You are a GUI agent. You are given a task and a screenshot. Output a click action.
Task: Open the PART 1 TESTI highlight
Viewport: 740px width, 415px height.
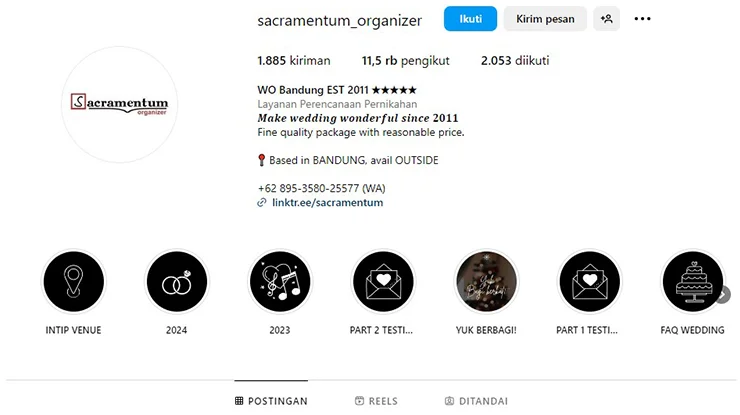click(590, 282)
